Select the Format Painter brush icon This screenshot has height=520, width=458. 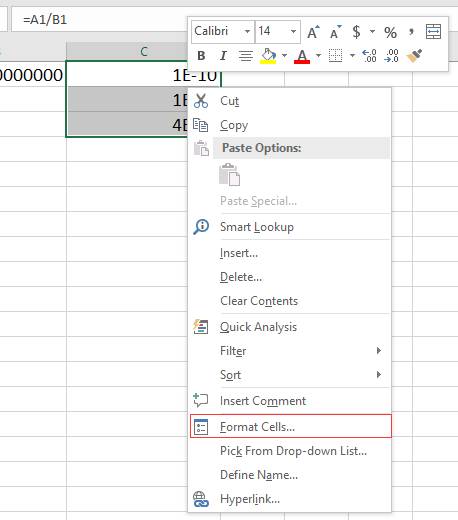(414, 56)
